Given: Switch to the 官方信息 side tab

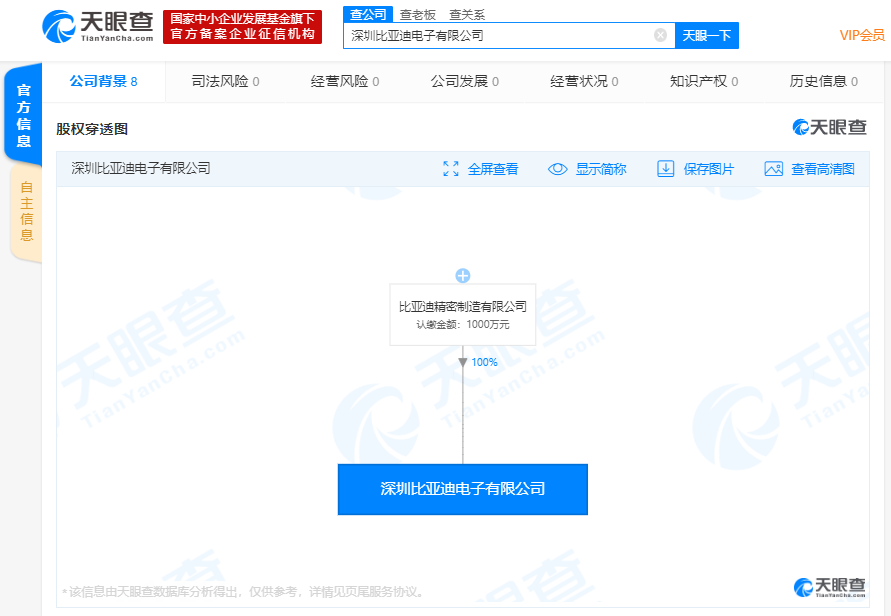Looking at the screenshot, I should pyautogui.click(x=23, y=115).
